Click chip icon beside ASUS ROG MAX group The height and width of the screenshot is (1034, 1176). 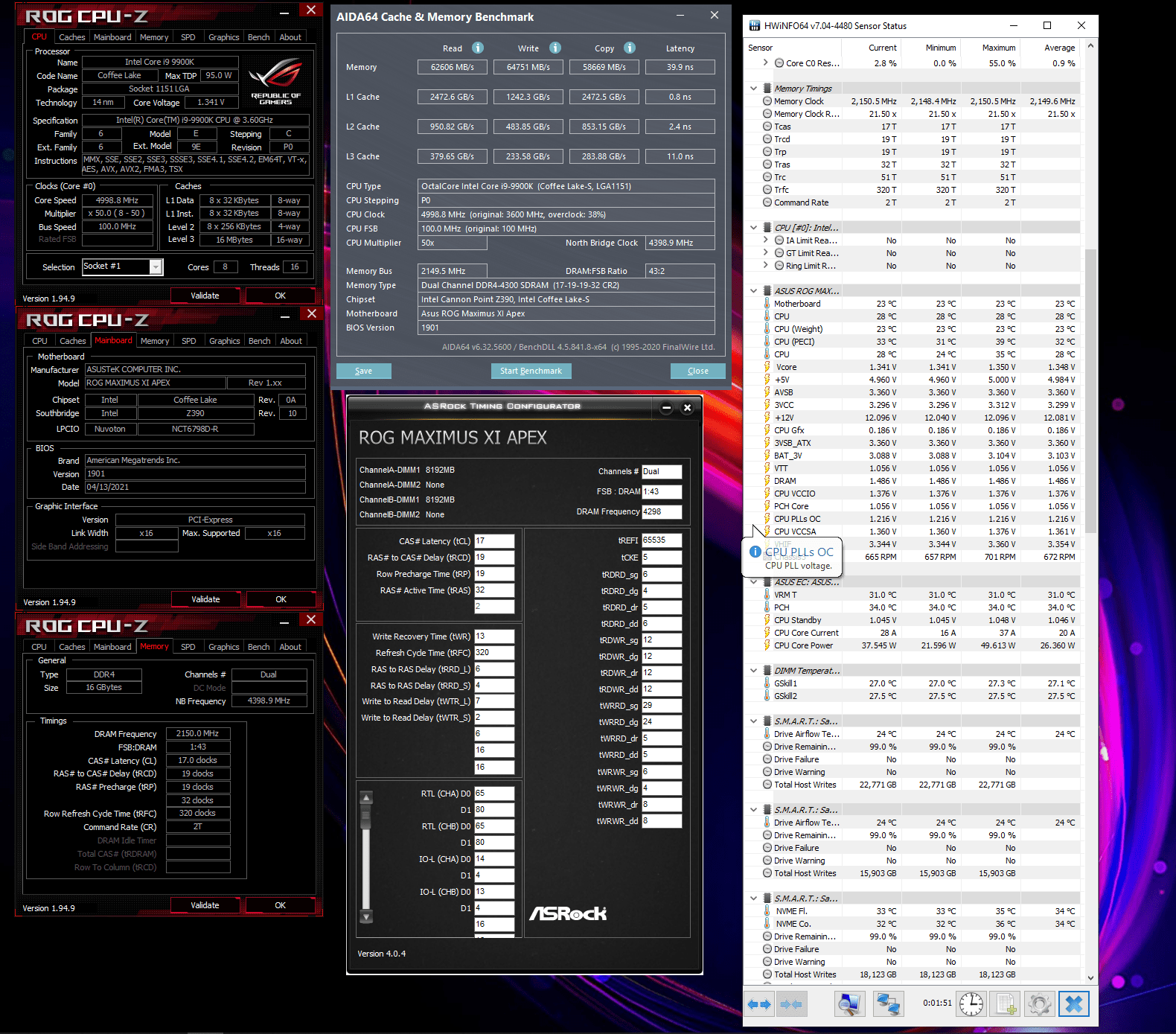pos(767,291)
